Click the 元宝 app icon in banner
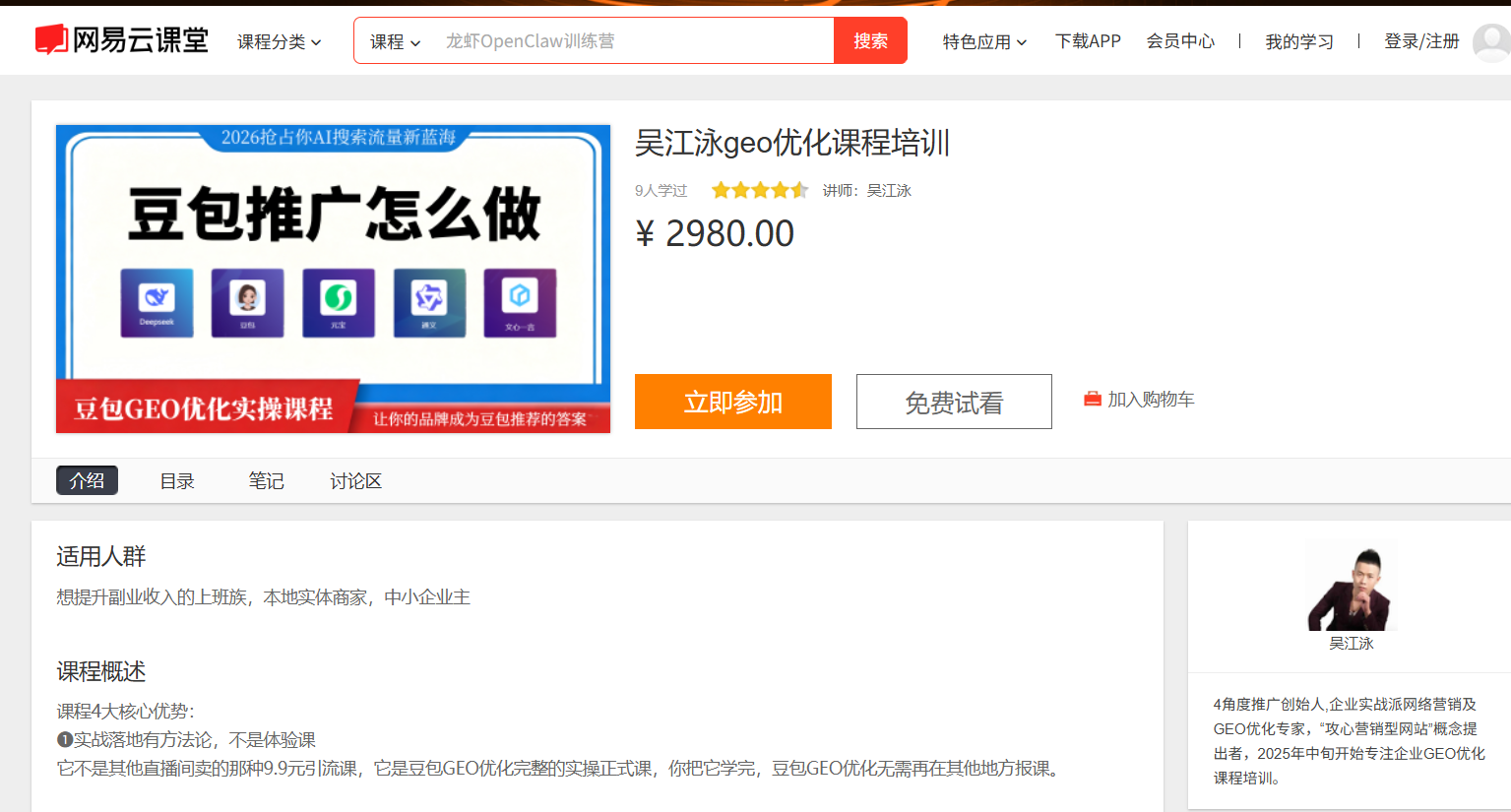Screen dimensions: 1511x812 click(x=338, y=303)
